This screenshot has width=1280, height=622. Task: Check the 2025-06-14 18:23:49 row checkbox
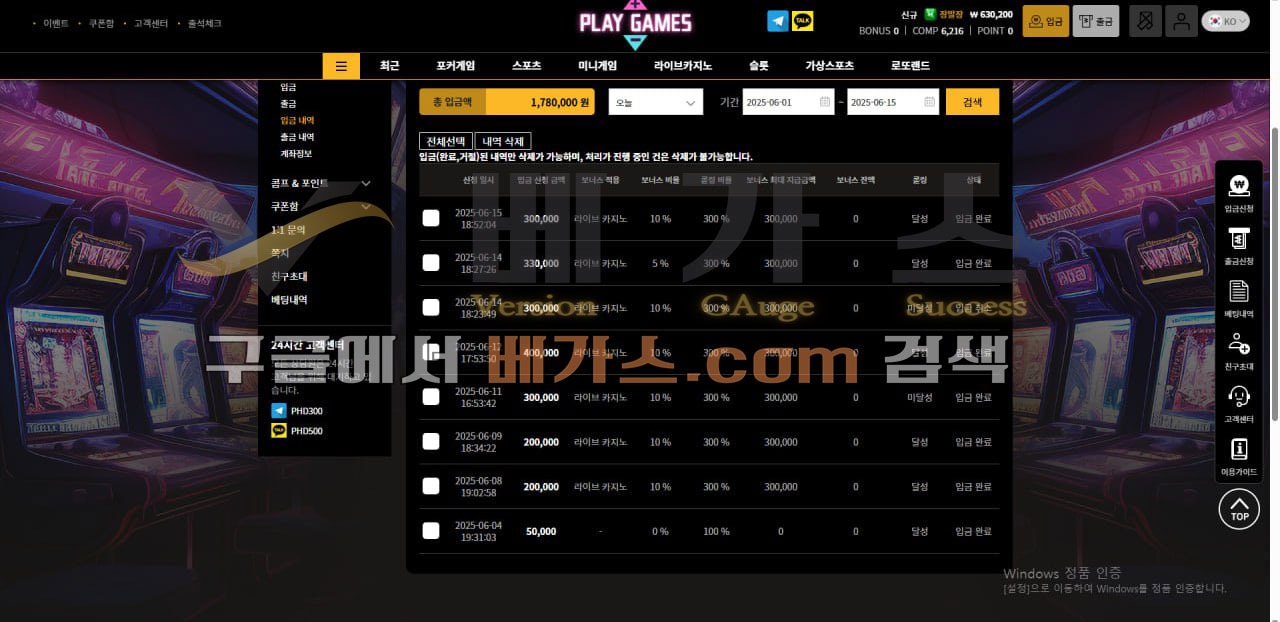click(x=431, y=307)
